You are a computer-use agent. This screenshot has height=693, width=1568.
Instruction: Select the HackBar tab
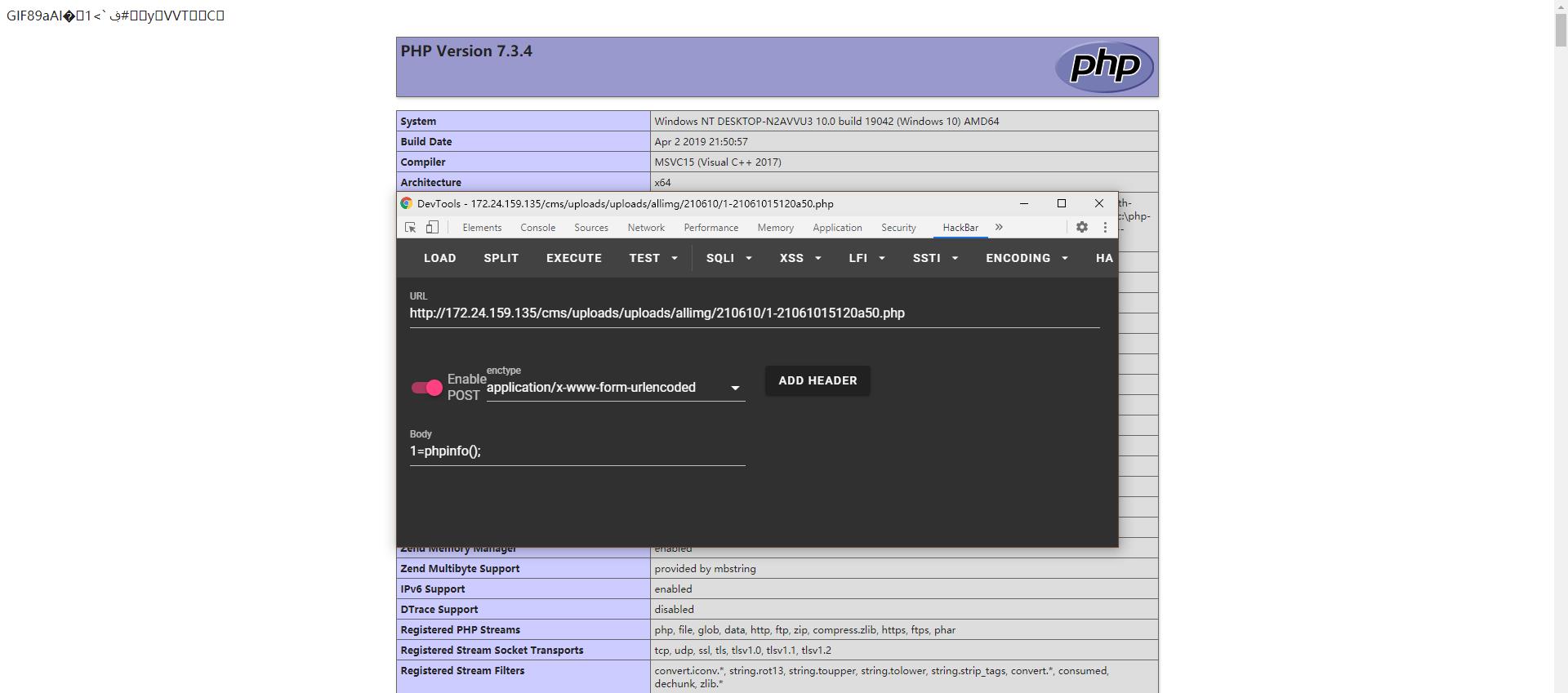point(960,228)
